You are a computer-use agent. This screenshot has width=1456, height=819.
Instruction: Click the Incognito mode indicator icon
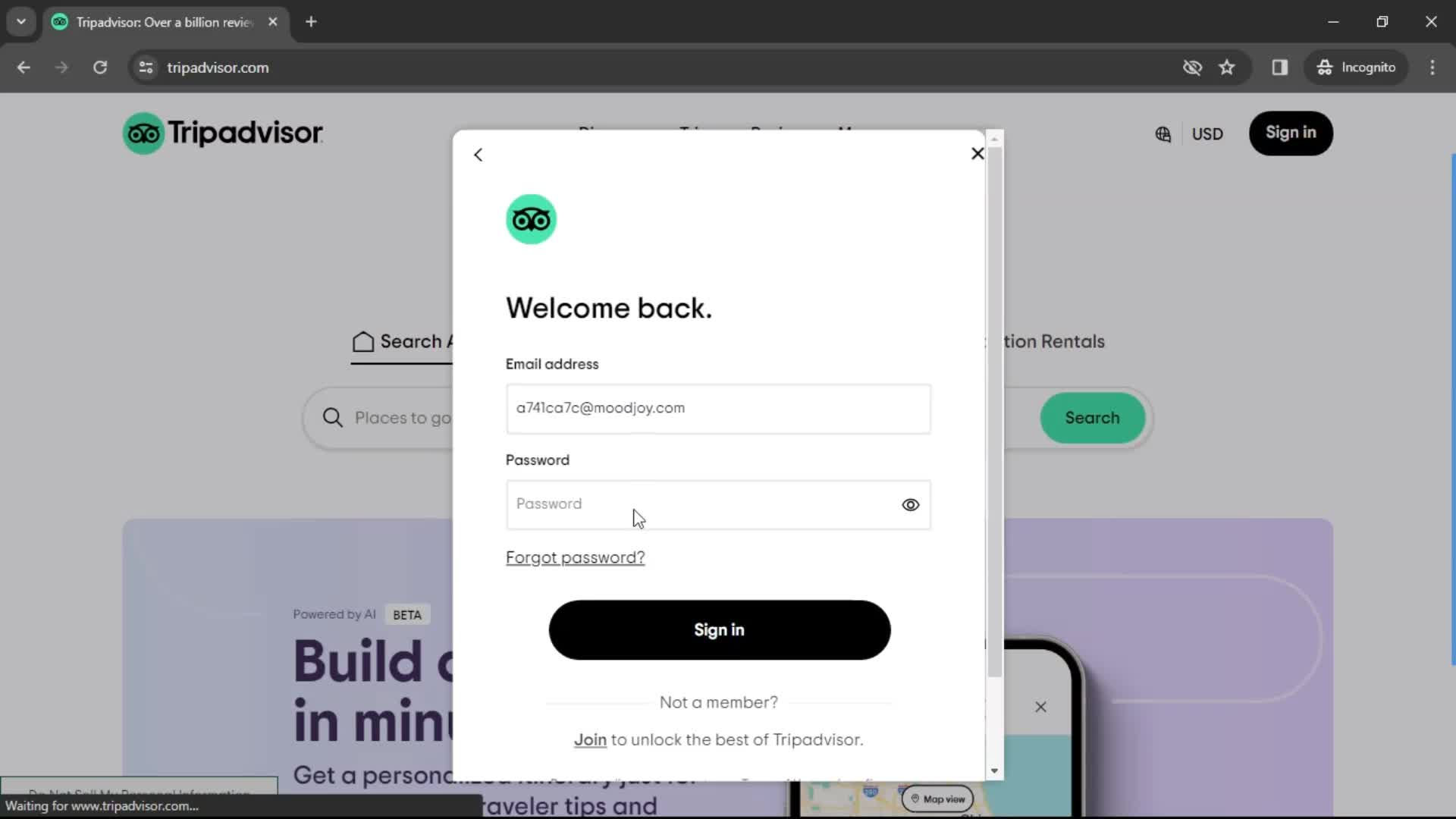1326,67
